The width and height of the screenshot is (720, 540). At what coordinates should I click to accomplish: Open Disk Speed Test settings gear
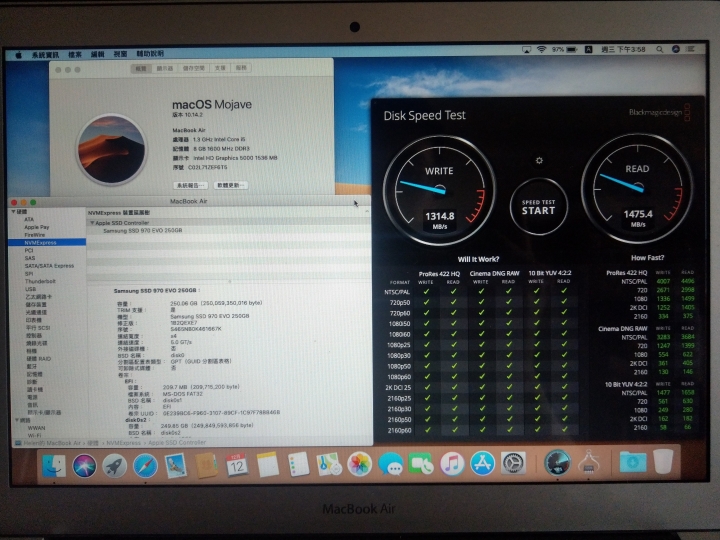click(x=539, y=161)
